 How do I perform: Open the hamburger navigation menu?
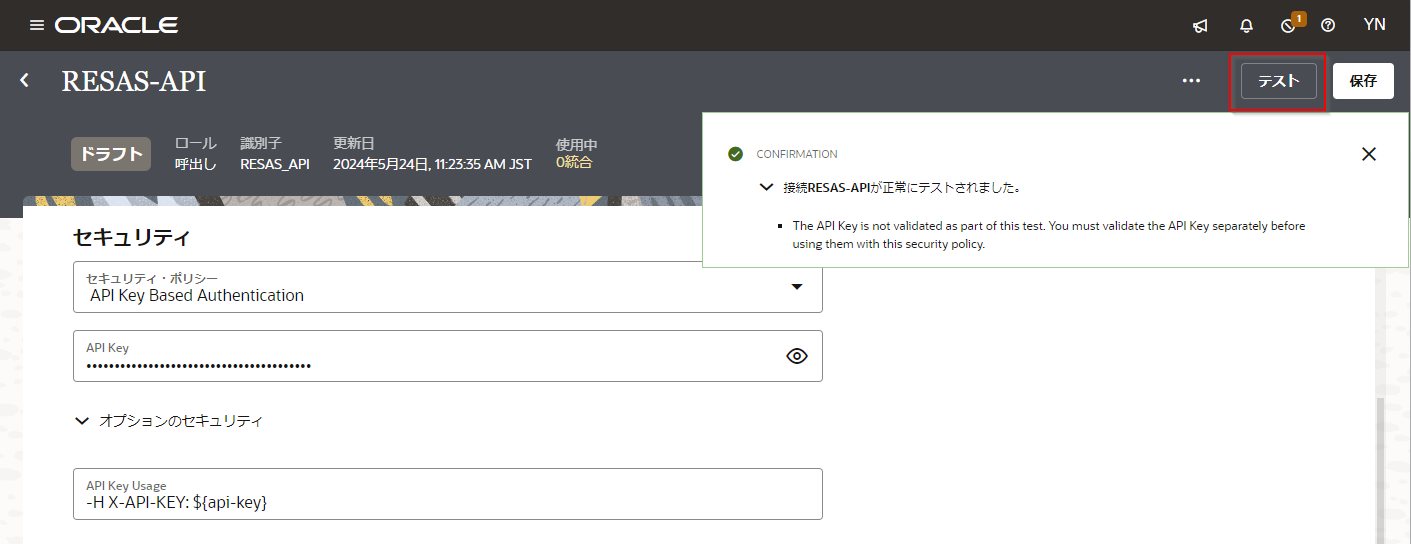click(x=37, y=25)
